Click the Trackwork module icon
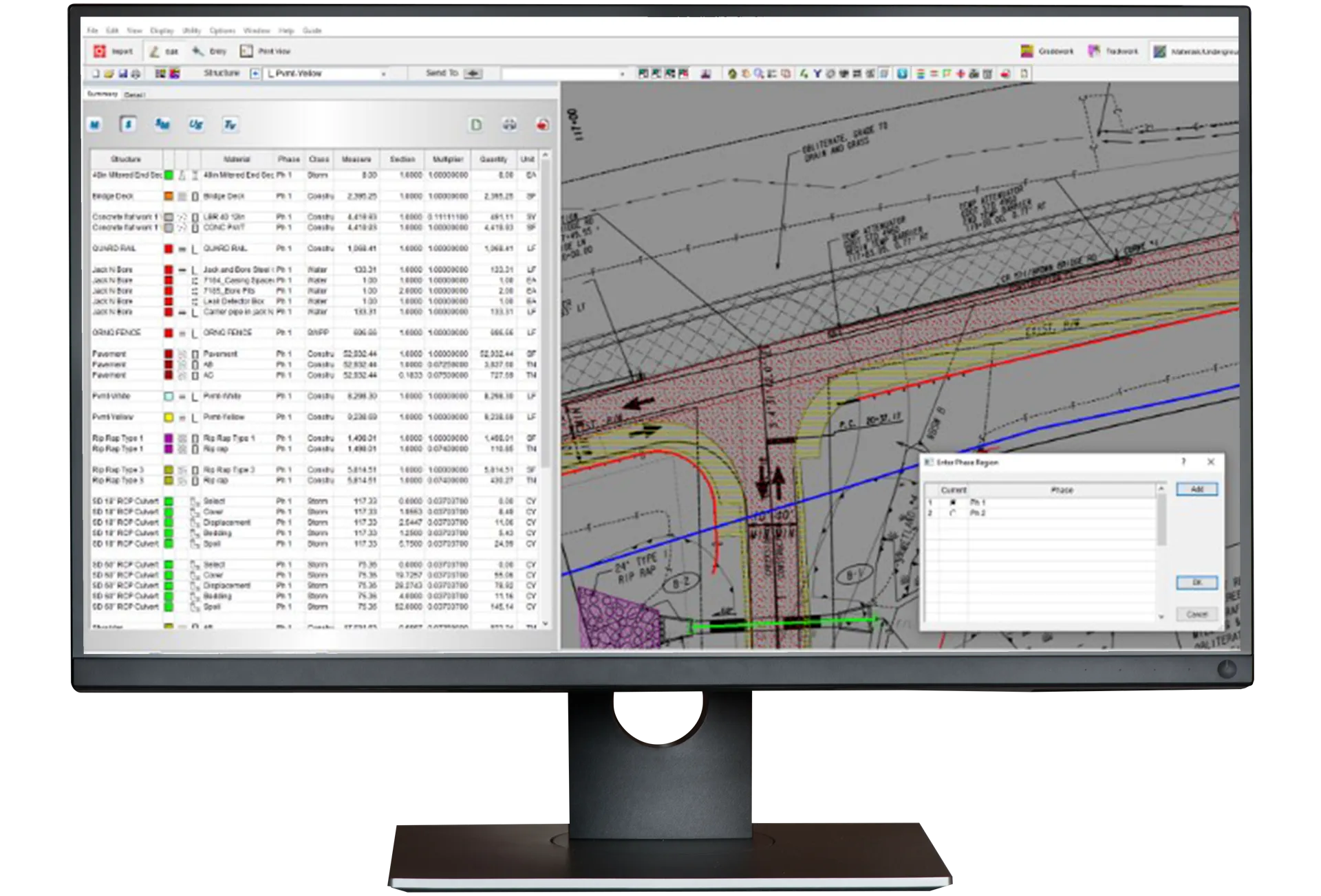This screenshot has width=1321, height=896. pos(1093,52)
